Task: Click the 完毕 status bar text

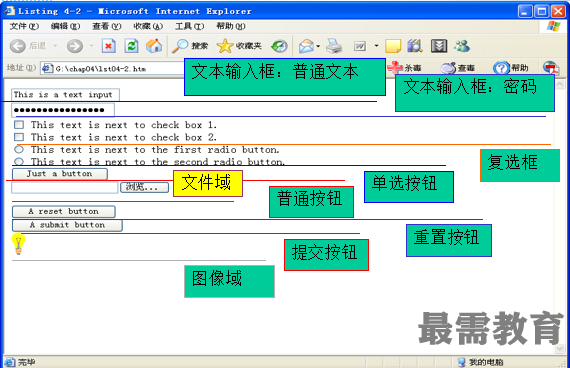Action: pyautogui.click(x=27, y=362)
